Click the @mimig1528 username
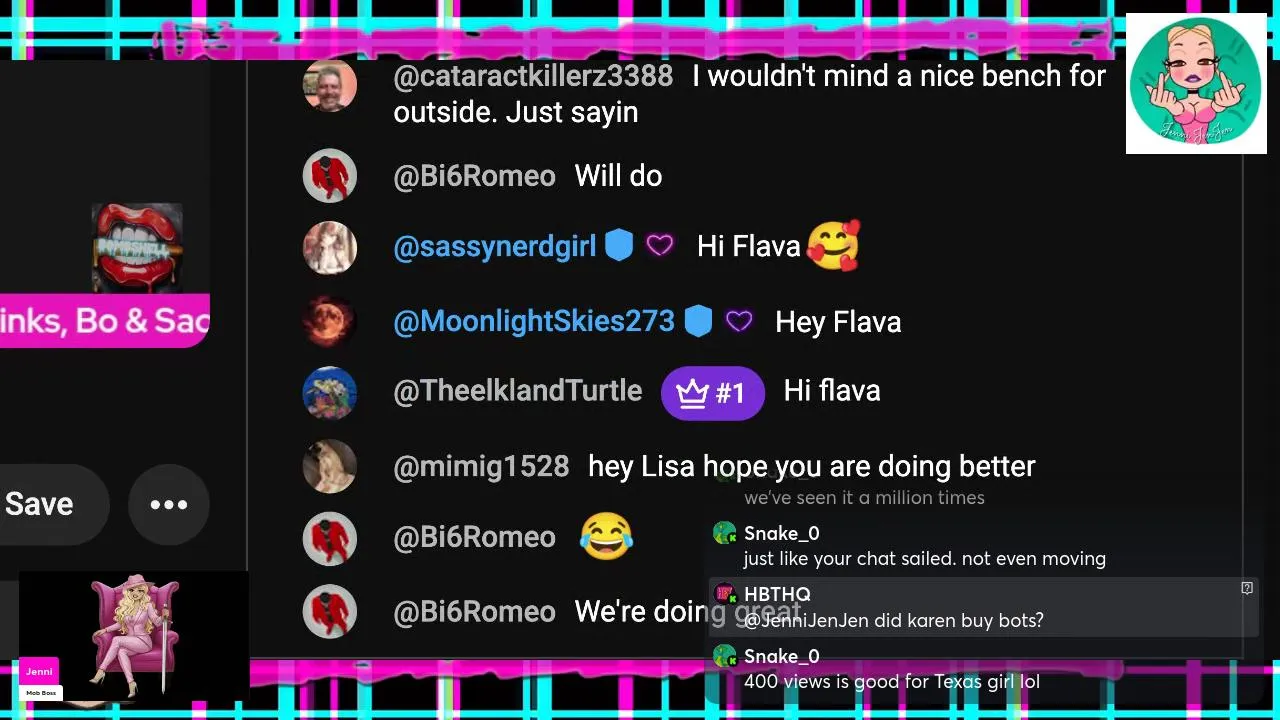 pyautogui.click(x=481, y=467)
